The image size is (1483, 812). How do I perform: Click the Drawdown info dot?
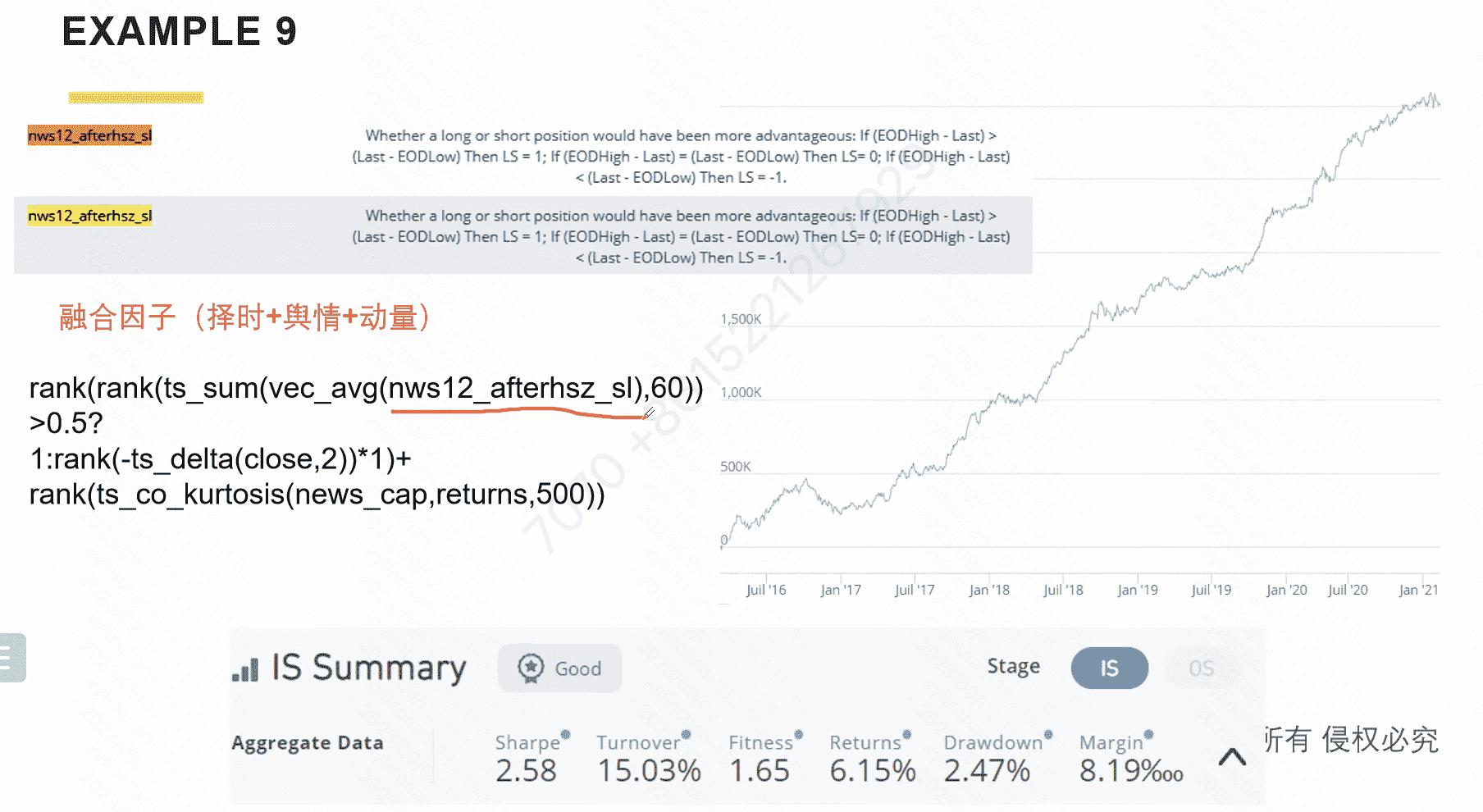click(1047, 735)
